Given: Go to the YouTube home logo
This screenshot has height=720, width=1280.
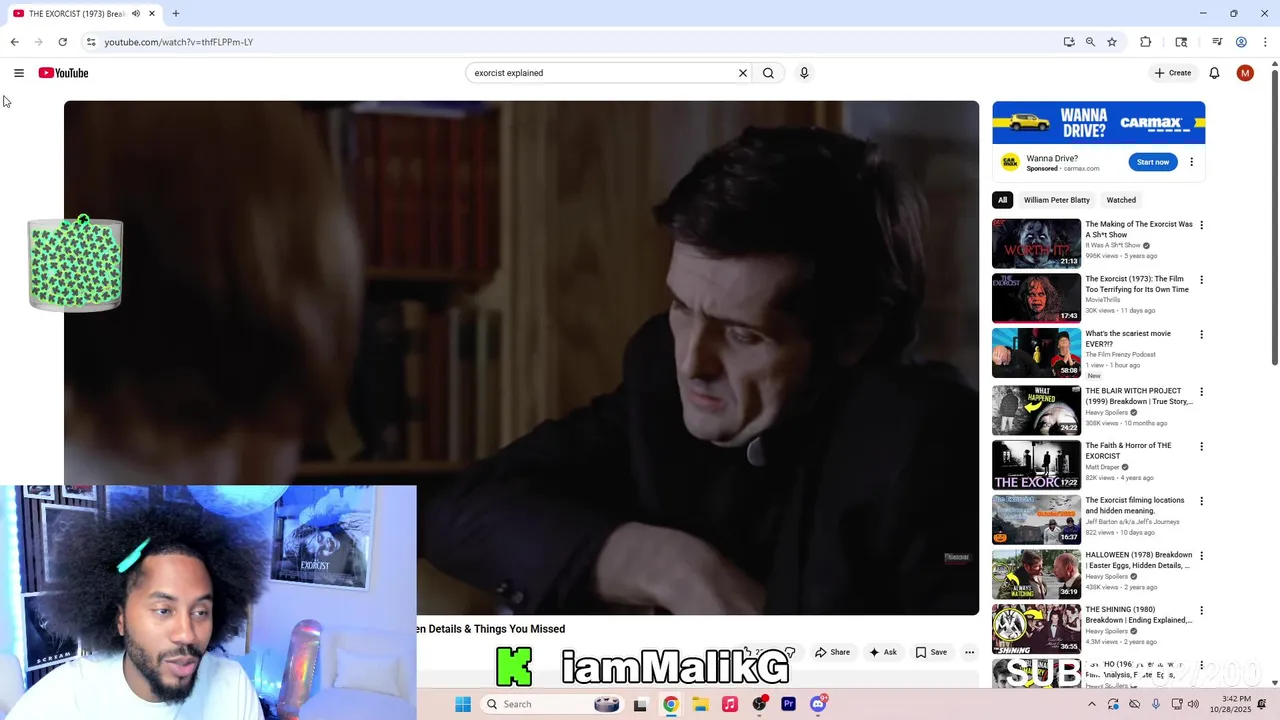Looking at the screenshot, I should pos(63,73).
